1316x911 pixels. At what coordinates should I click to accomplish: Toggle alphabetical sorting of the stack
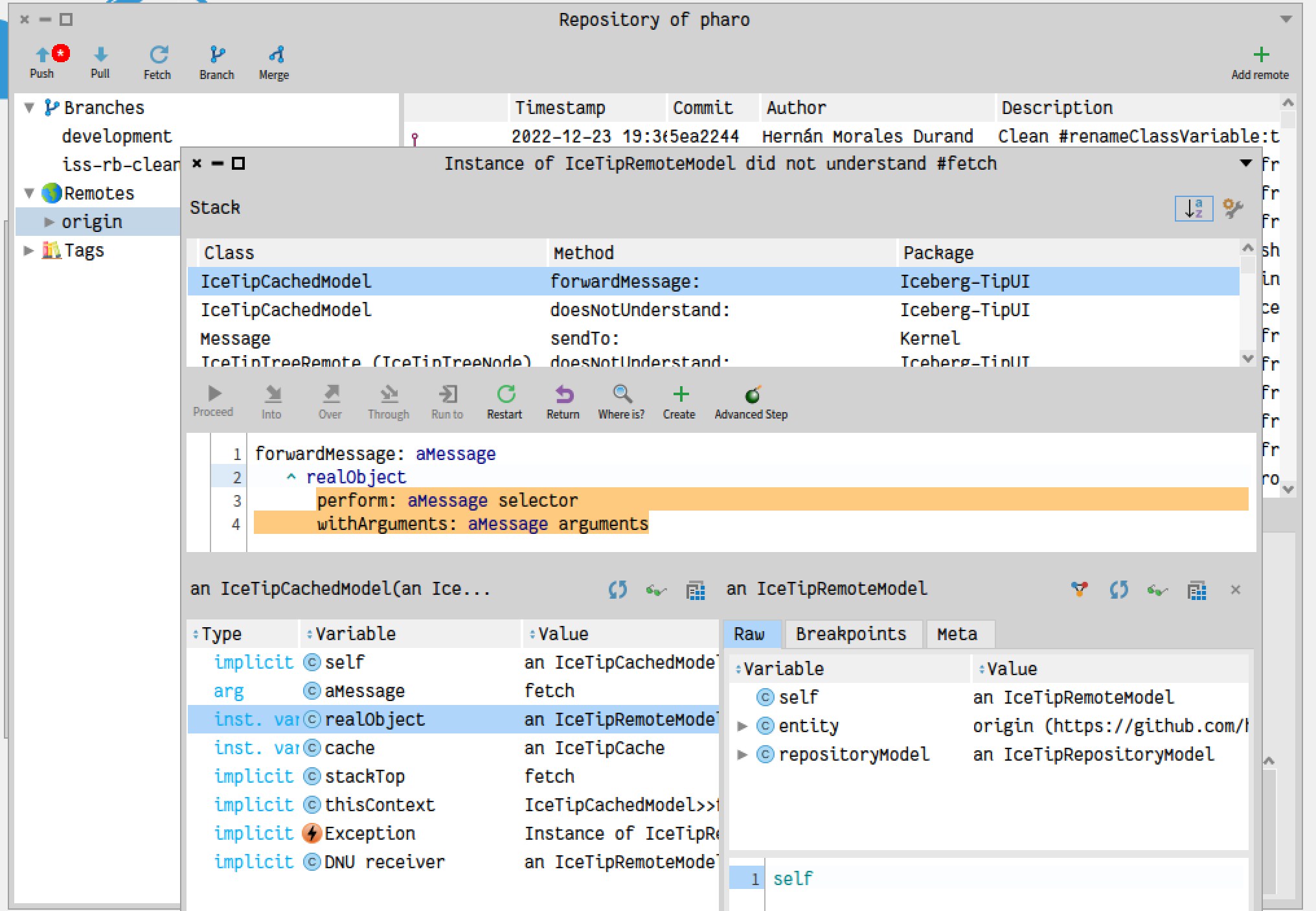tap(1194, 209)
